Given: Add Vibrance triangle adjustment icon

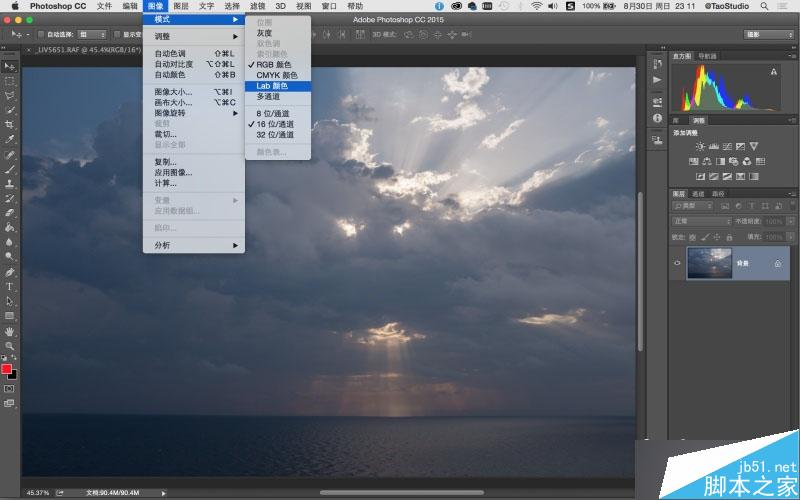Looking at the screenshot, I should (754, 146).
